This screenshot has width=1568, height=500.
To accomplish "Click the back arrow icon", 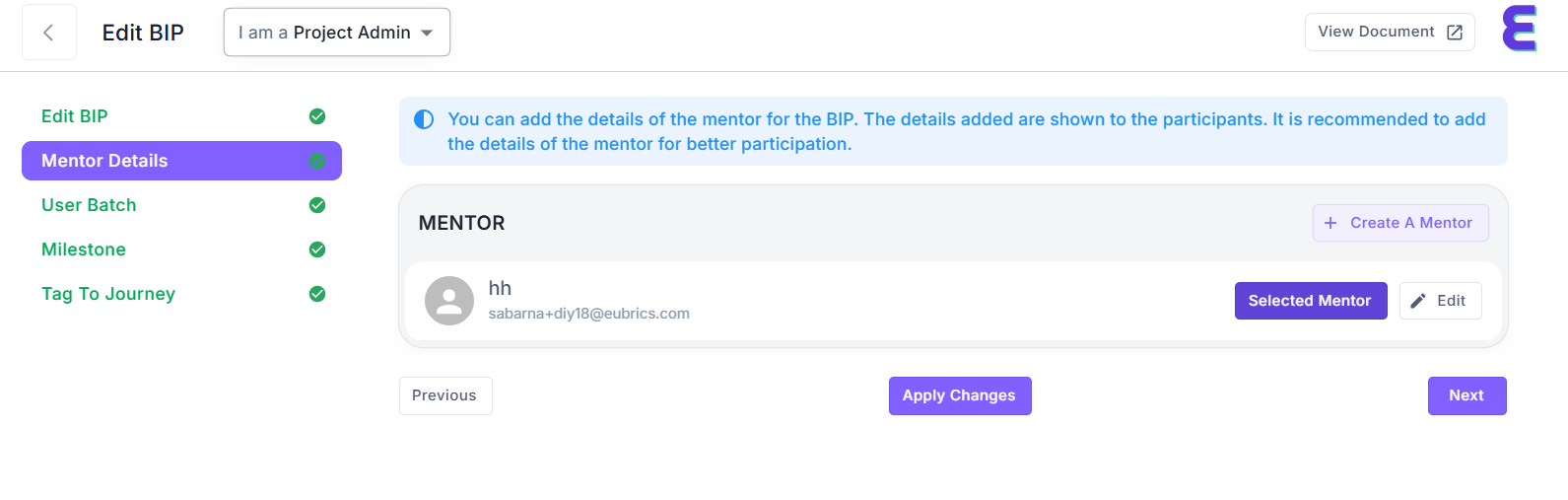I will [48, 33].
